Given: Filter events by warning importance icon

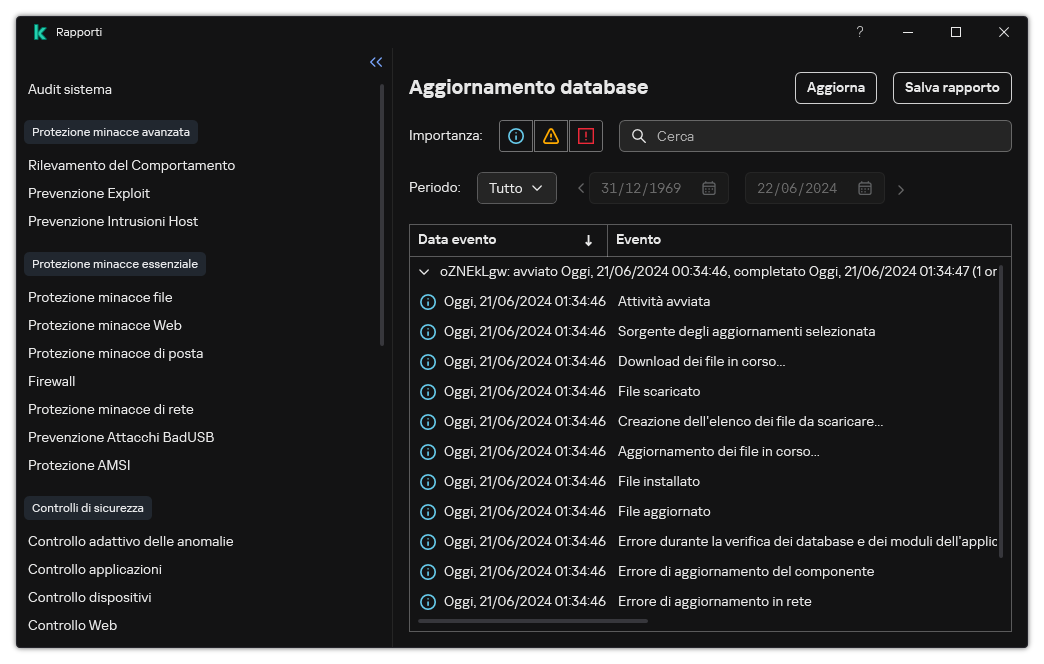Looking at the screenshot, I should [x=550, y=136].
